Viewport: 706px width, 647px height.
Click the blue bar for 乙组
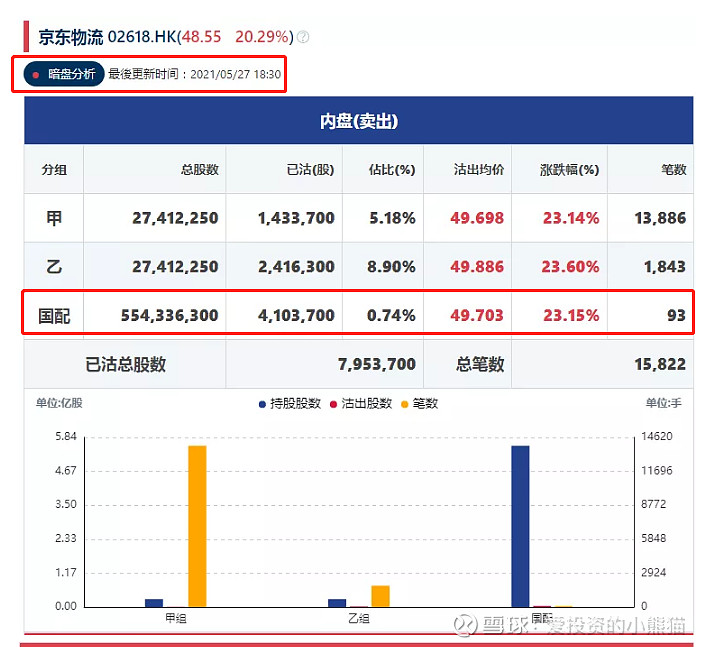(337, 603)
